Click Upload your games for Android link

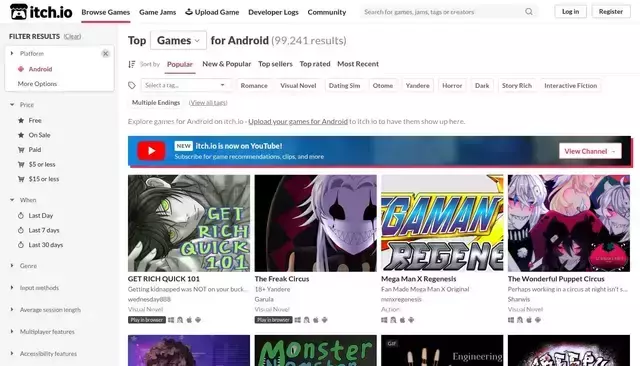298,121
